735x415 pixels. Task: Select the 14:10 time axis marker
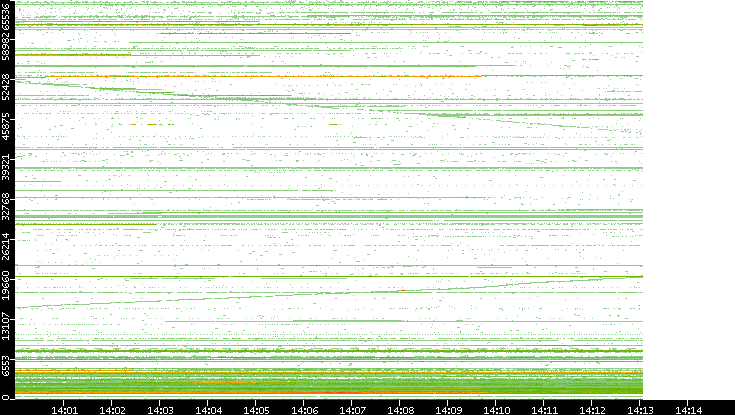[496, 408]
